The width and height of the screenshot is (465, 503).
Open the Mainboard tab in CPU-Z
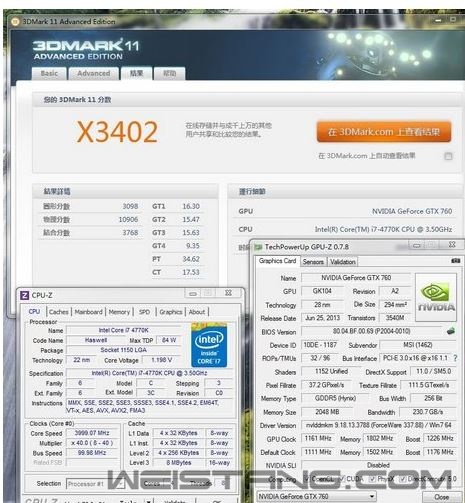pos(88,312)
